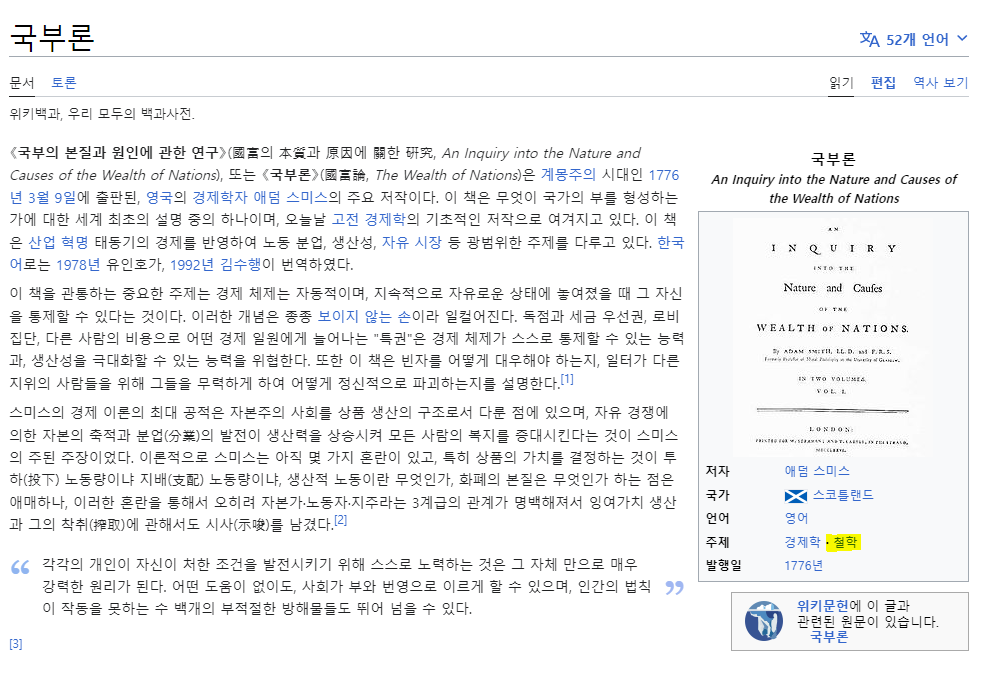1008x683 pixels.
Task: Click the infobox label 저자
Action: click(x=717, y=471)
